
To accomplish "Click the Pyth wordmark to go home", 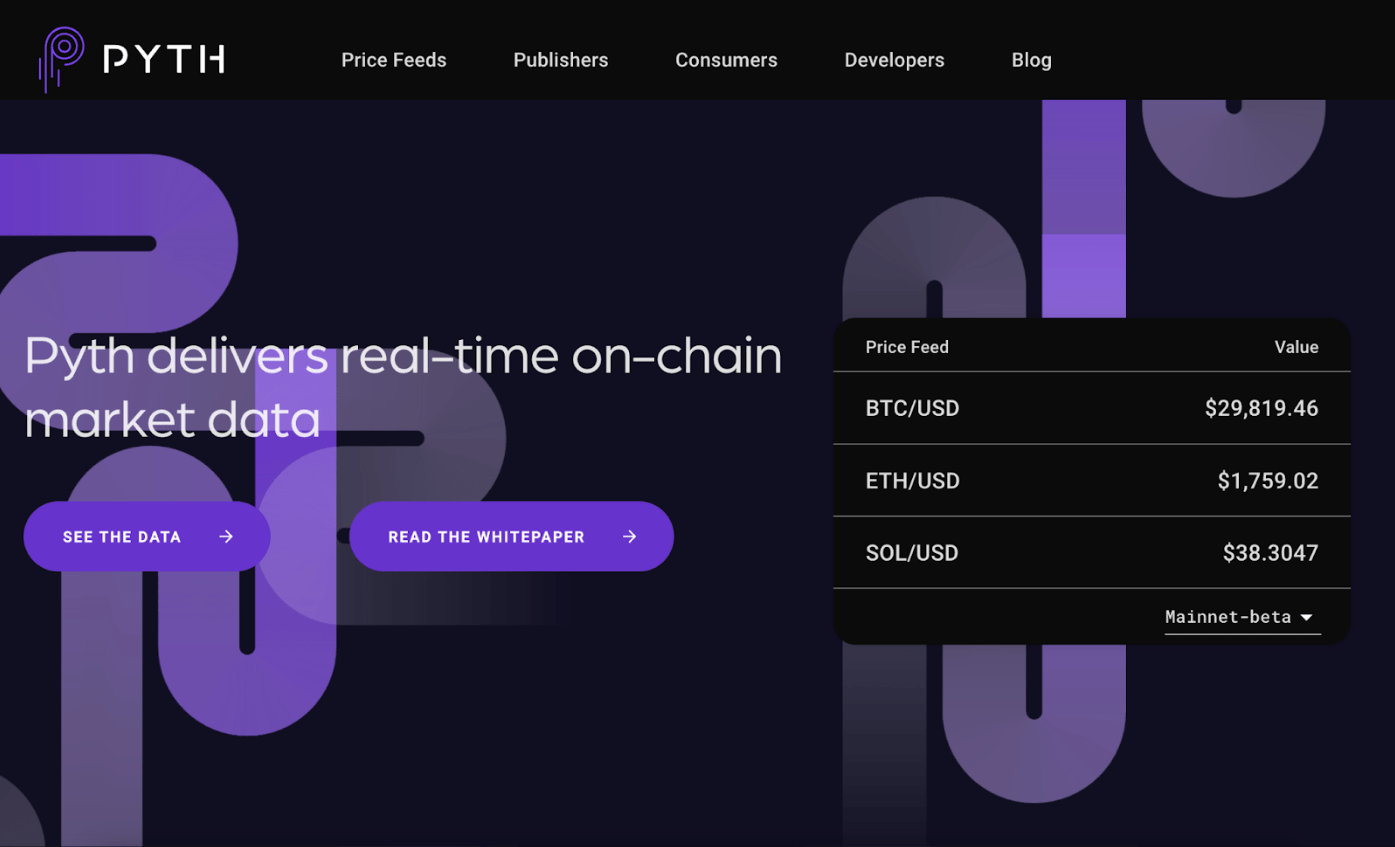I will tap(163, 59).
